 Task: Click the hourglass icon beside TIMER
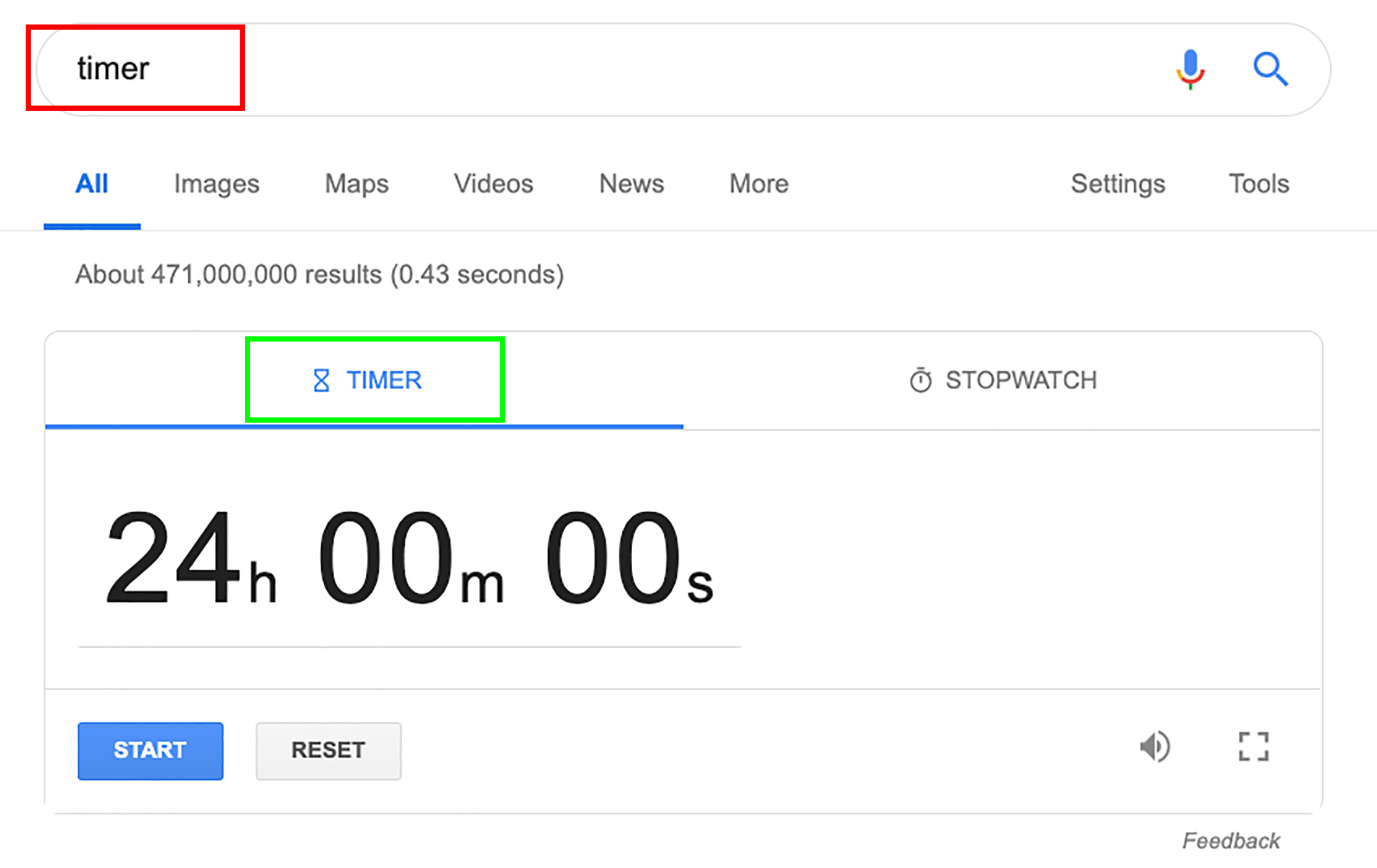coord(321,381)
